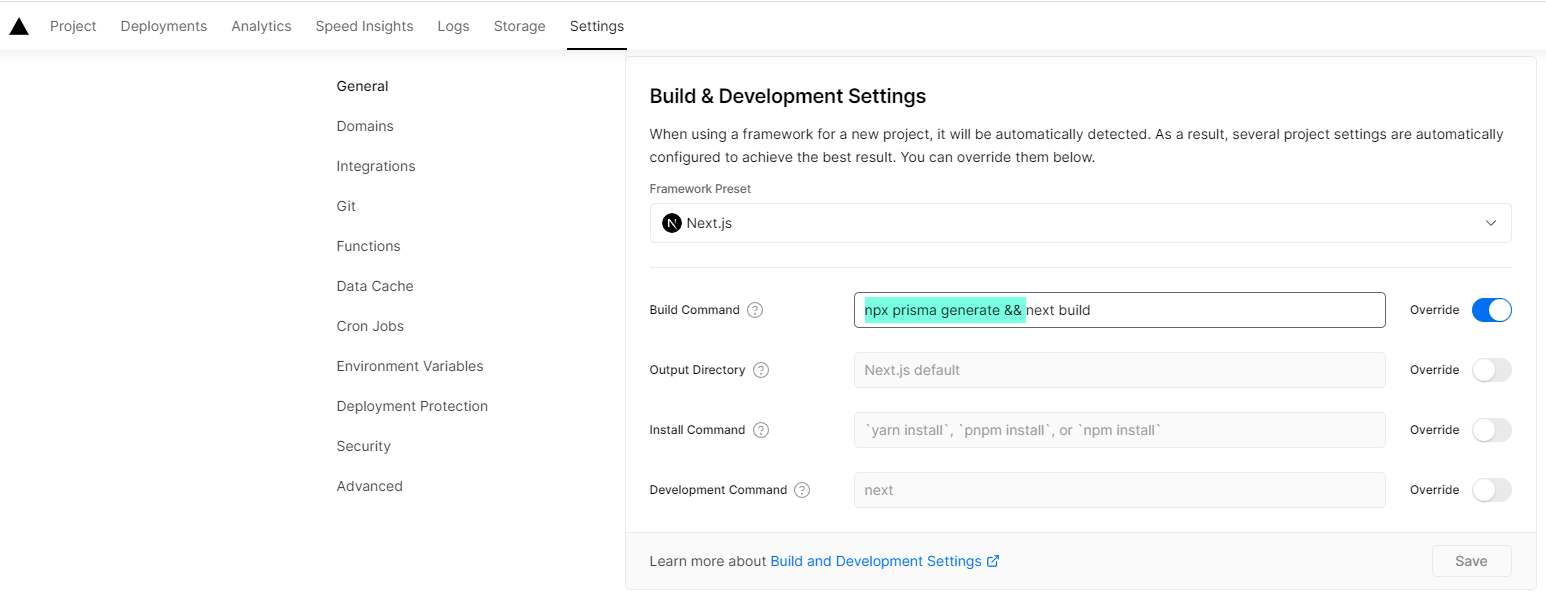Disable the Build Command override toggle
1546x604 pixels.
point(1491,310)
